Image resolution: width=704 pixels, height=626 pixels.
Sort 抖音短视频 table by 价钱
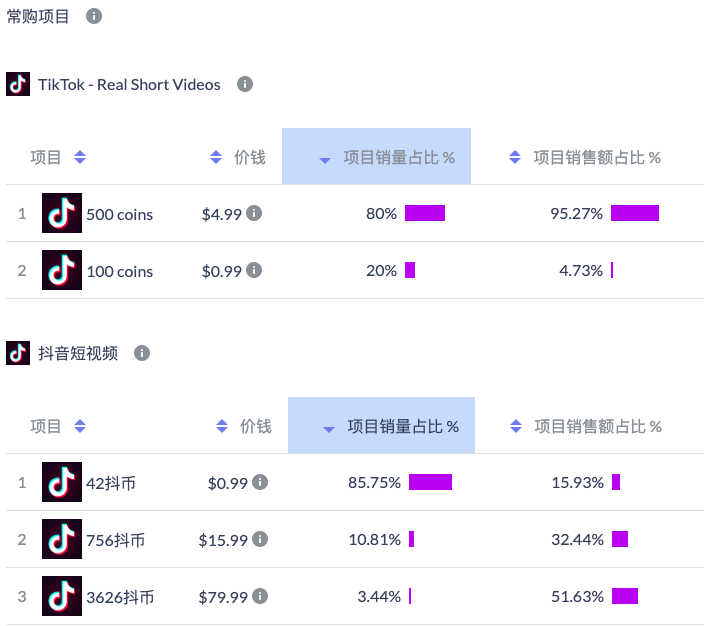click(x=243, y=426)
